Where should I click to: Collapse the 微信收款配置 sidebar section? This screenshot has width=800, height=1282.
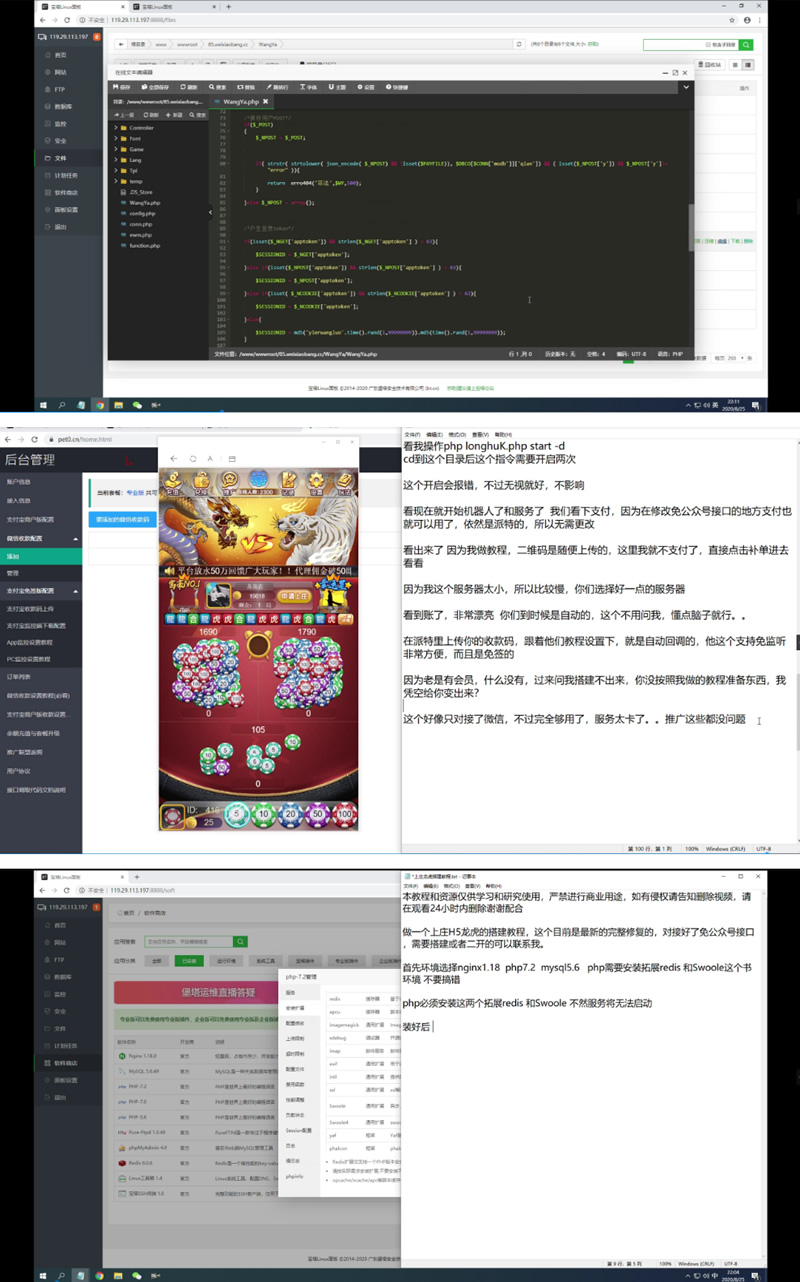pyautogui.click(x=75, y=538)
